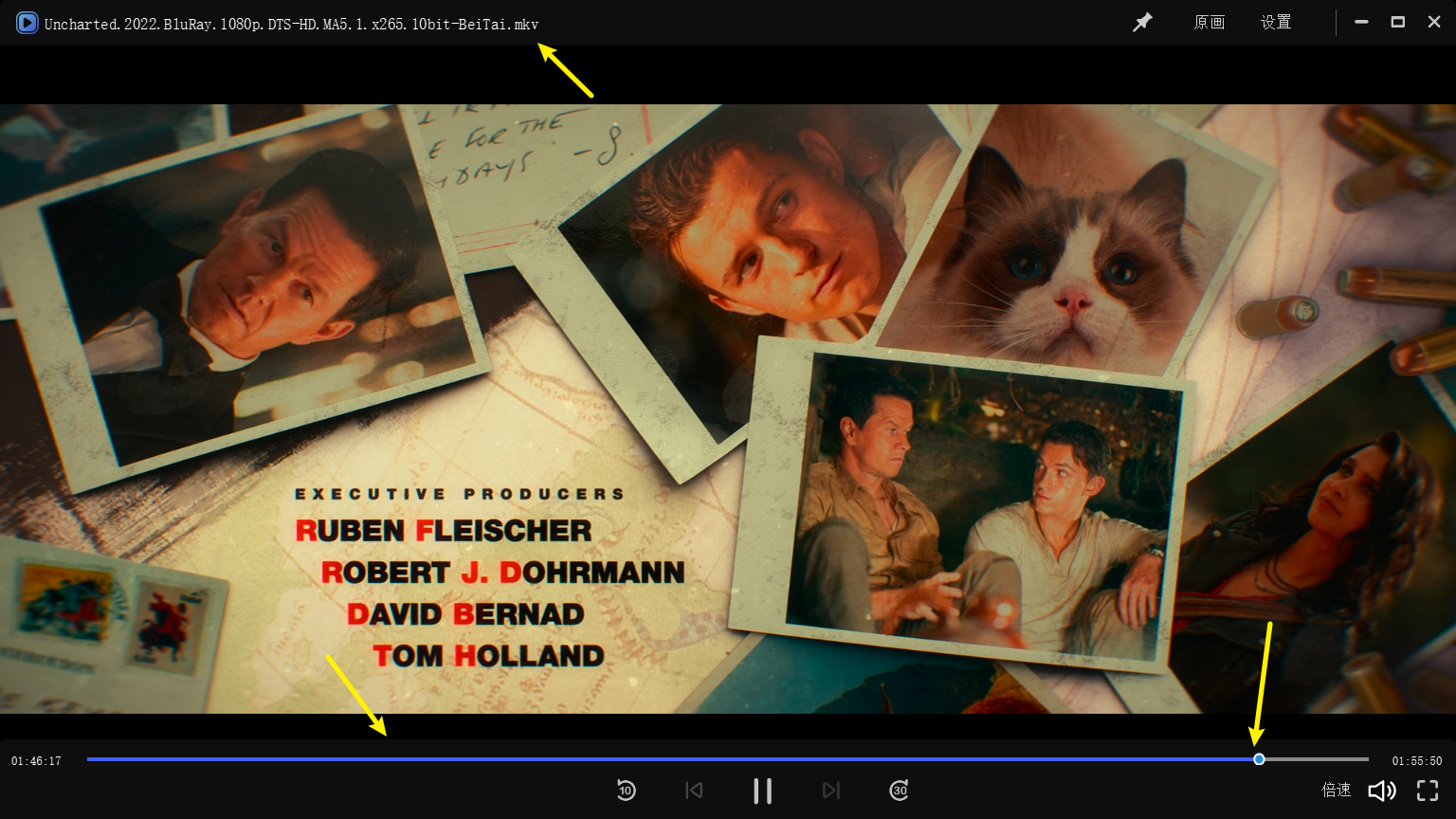The height and width of the screenshot is (819, 1456).
Task: Pause playback with the center pause button
Action: [x=762, y=791]
